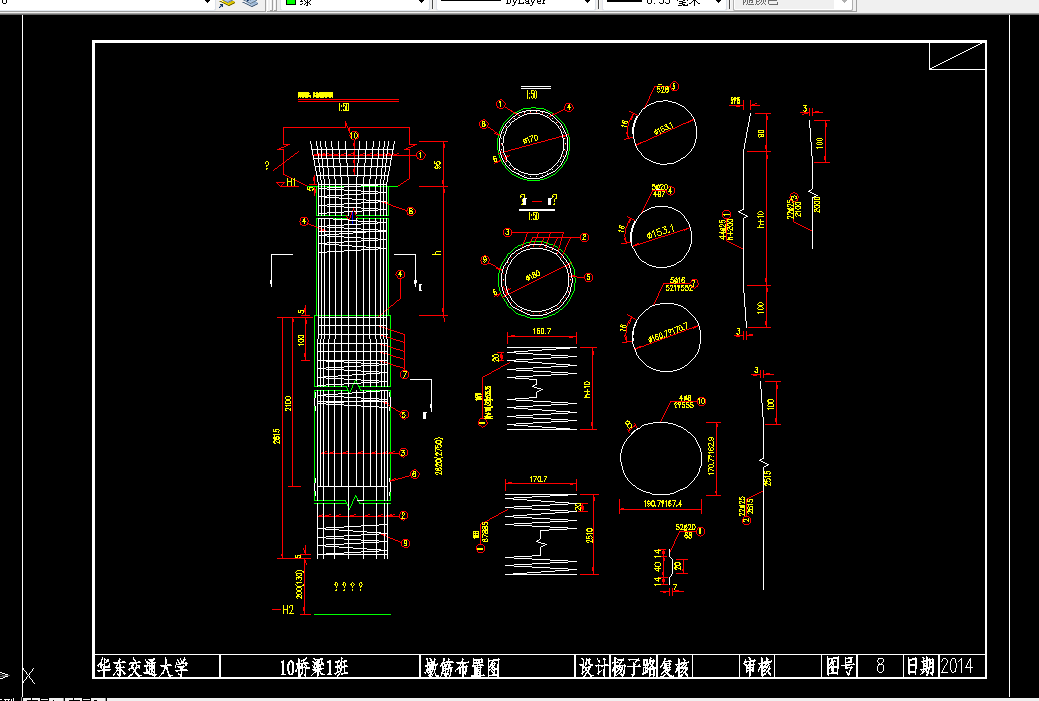
Task: Select the 80 dimension on the bar detail
Action: pyautogui.click(x=761, y=133)
